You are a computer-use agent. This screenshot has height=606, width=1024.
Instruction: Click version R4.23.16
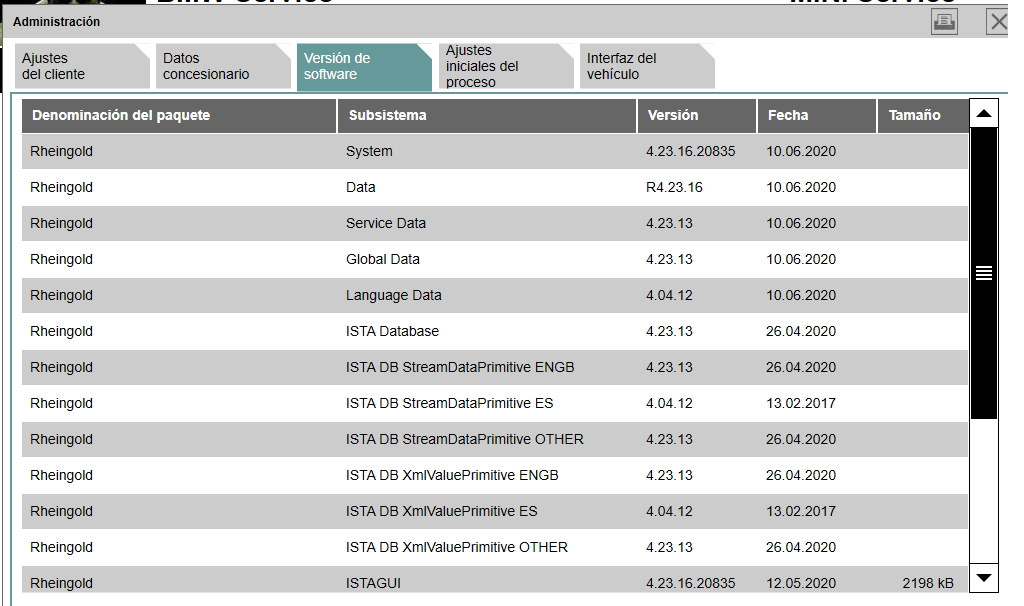pyautogui.click(x=674, y=187)
